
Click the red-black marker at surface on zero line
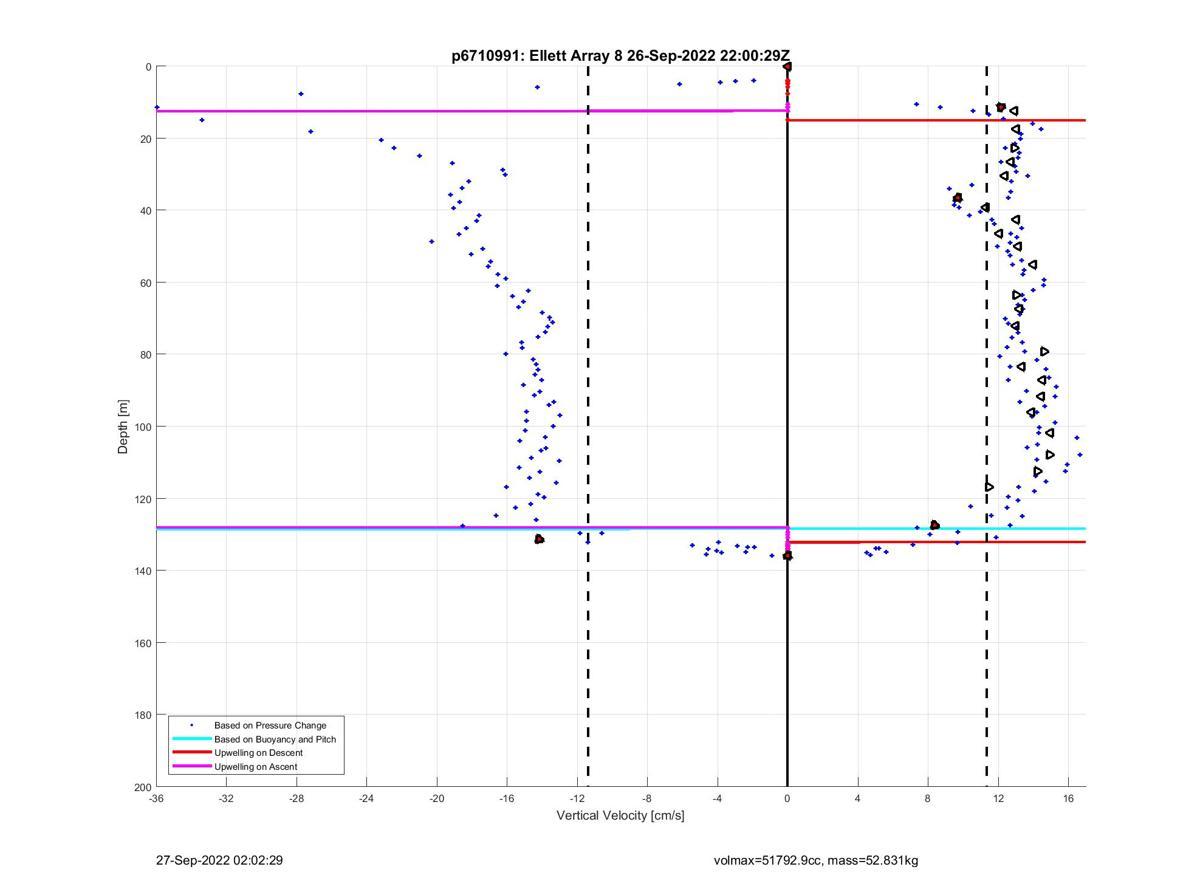point(787,67)
